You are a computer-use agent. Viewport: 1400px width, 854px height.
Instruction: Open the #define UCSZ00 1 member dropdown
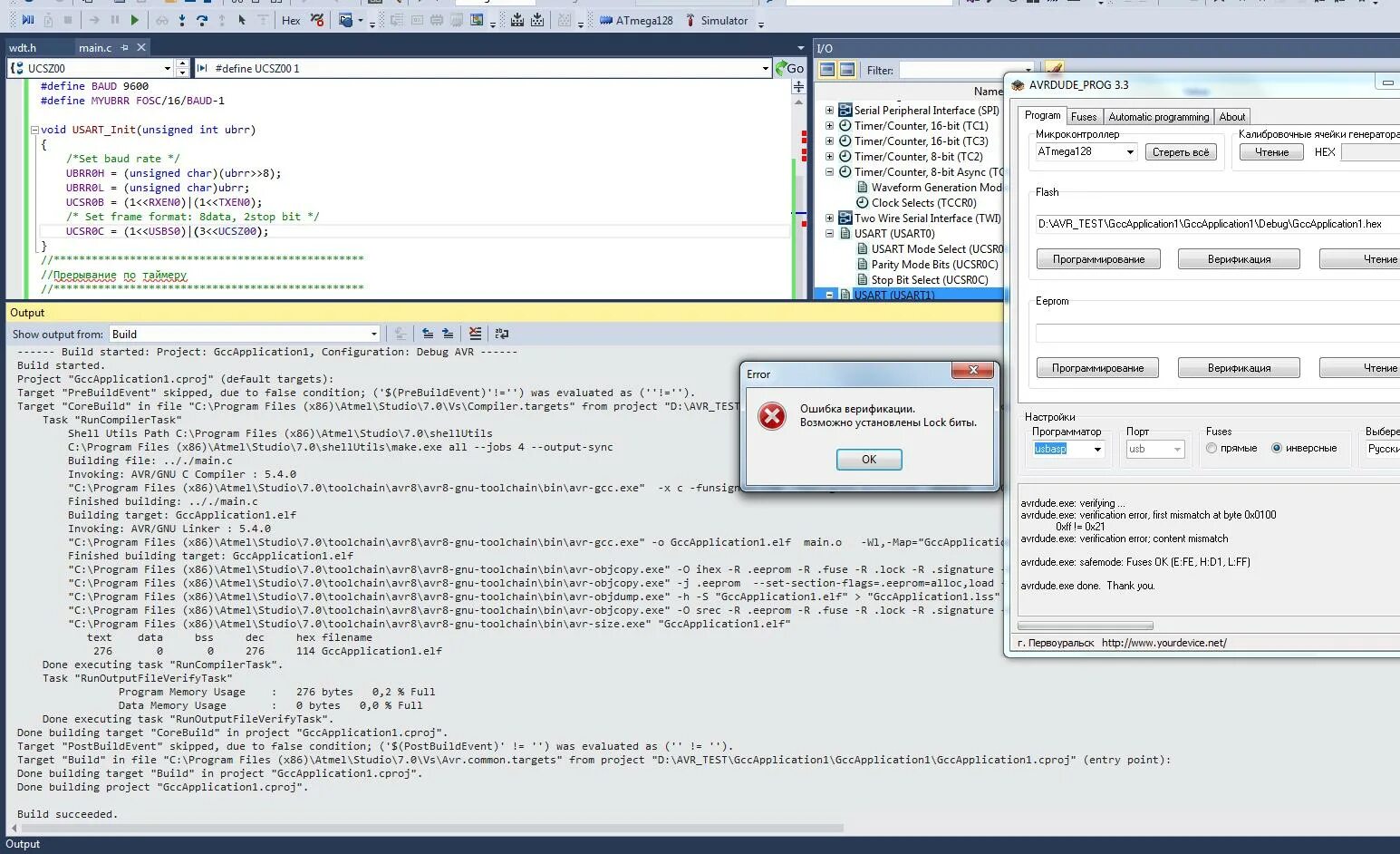[x=766, y=68]
